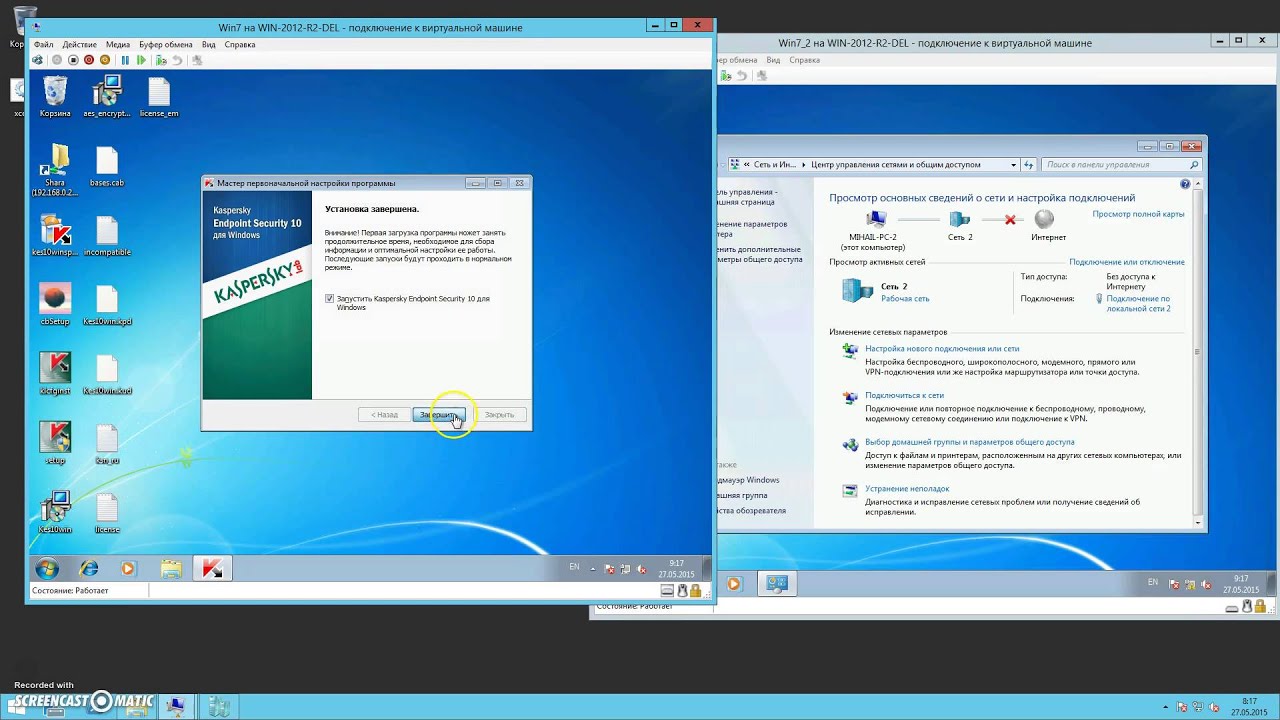Screen dimensions: 1280x720
Task: Click the orange Save state icon in the VM toolbar
Action: (x=105, y=60)
